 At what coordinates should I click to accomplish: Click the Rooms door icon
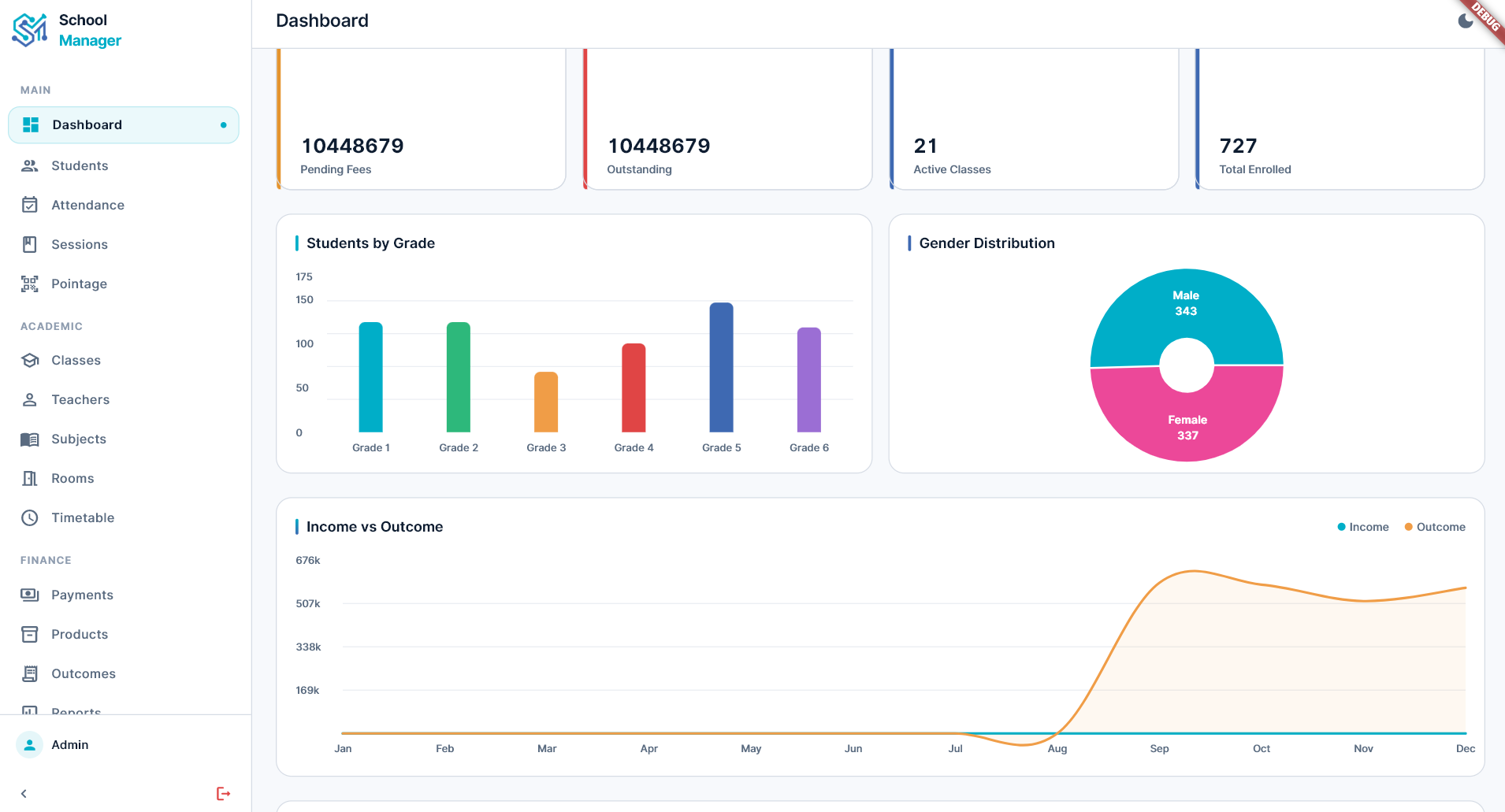[30, 478]
